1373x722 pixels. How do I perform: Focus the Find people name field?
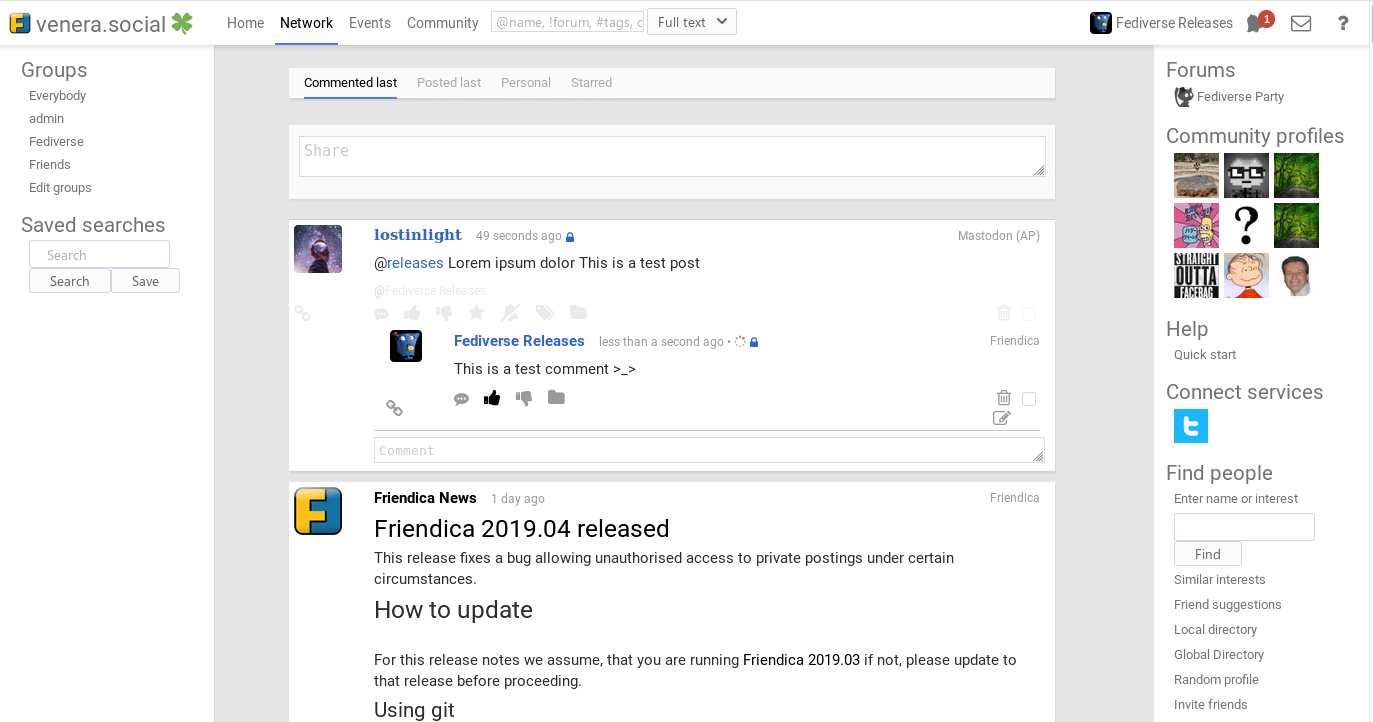(1244, 527)
